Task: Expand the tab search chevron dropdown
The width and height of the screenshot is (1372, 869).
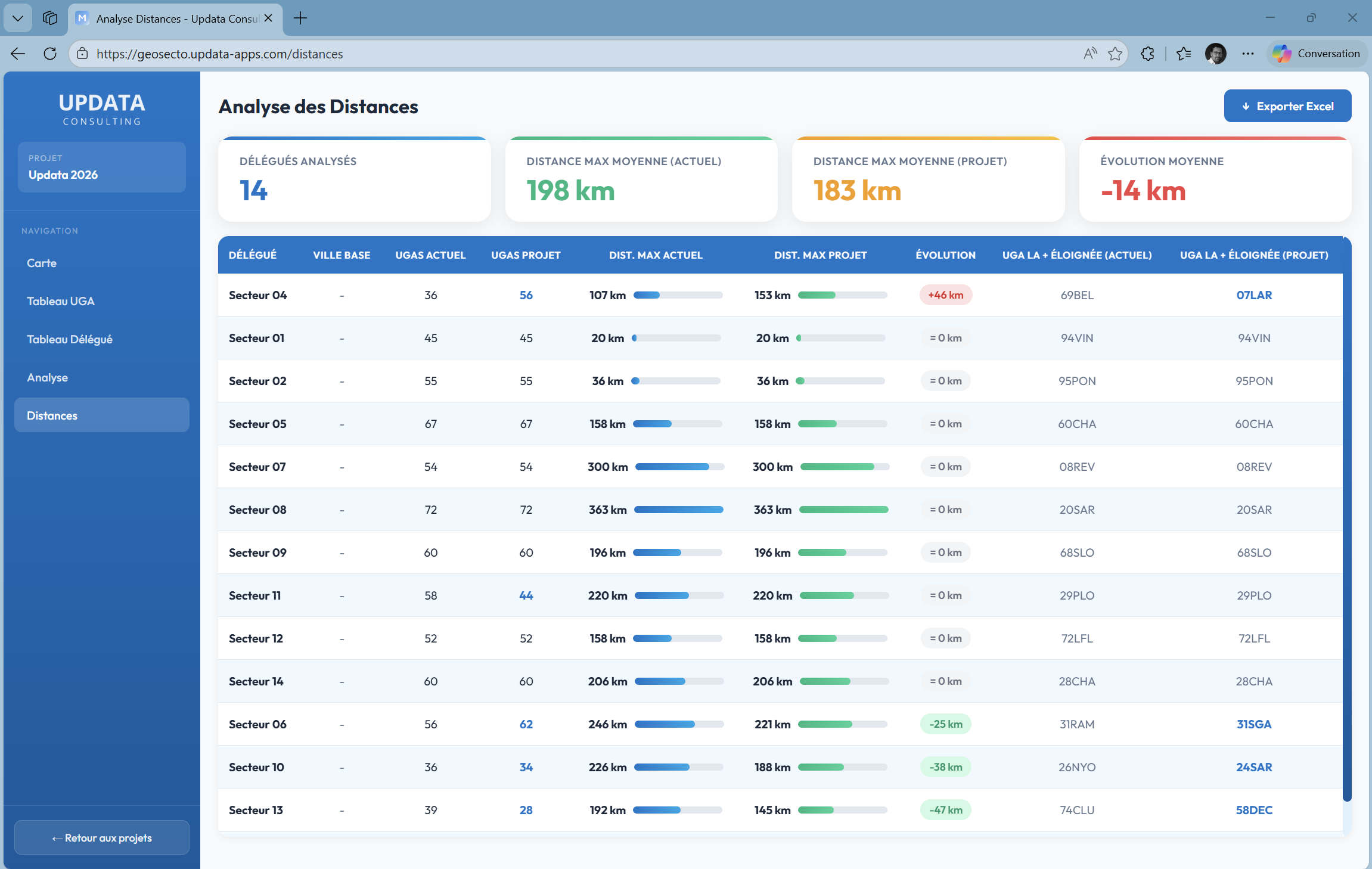Action: pyautogui.click(x=18, y=18)
